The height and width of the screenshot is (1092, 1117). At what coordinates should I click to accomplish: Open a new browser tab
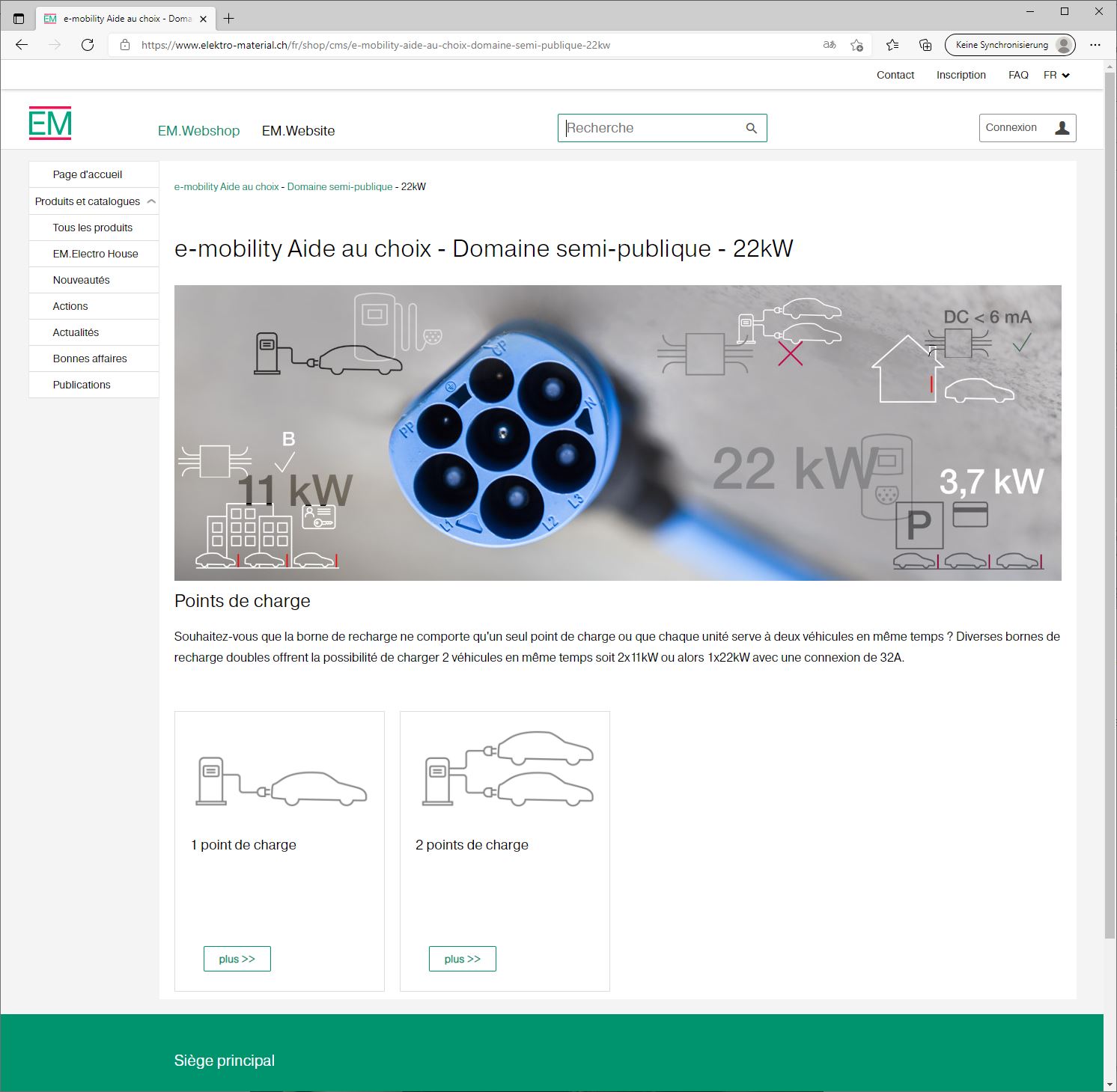click(229, 19)
